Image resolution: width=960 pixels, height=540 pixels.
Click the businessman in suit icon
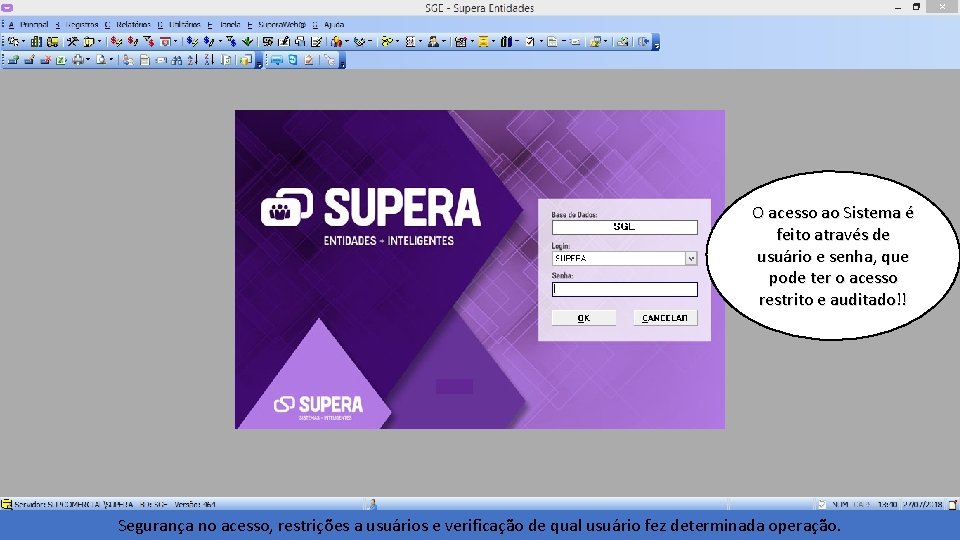[433, 42]
